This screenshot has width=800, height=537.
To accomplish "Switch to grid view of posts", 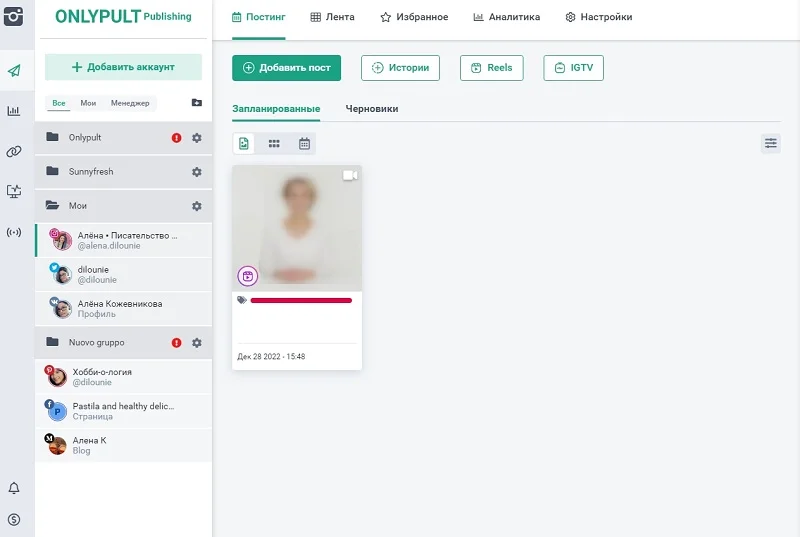I will tap(274, 144).
